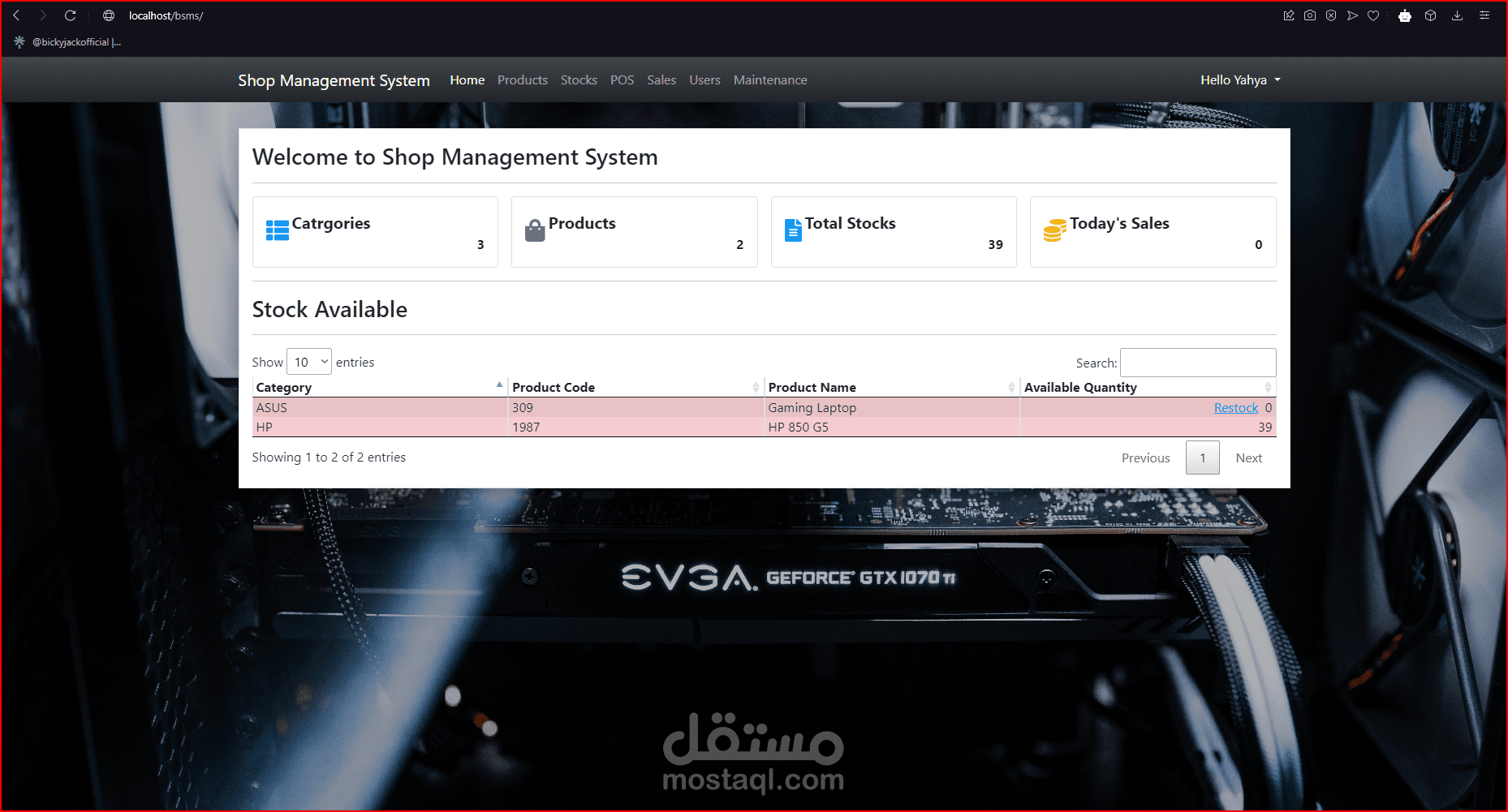The width and height of the screenshot is (1508, 812).
Task: Go back using the browser back arrow
Action: click(x=16, y=15)
